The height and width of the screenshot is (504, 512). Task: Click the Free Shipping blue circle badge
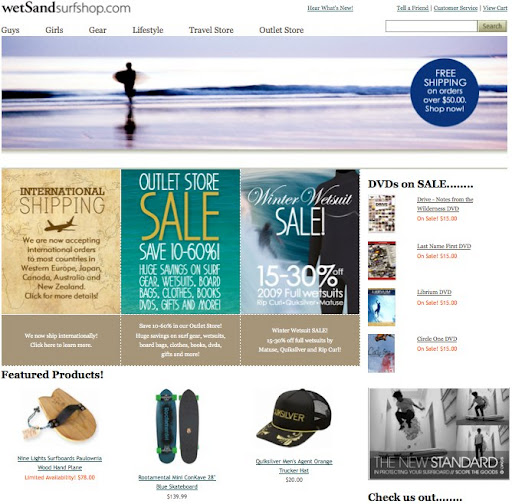pyautogui.click(x=444, y=92)
